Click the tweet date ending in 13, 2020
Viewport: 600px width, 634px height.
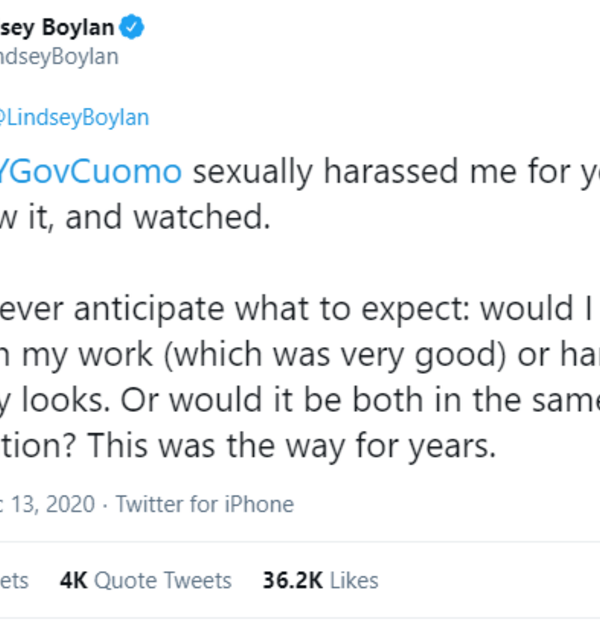coord(48,504)
